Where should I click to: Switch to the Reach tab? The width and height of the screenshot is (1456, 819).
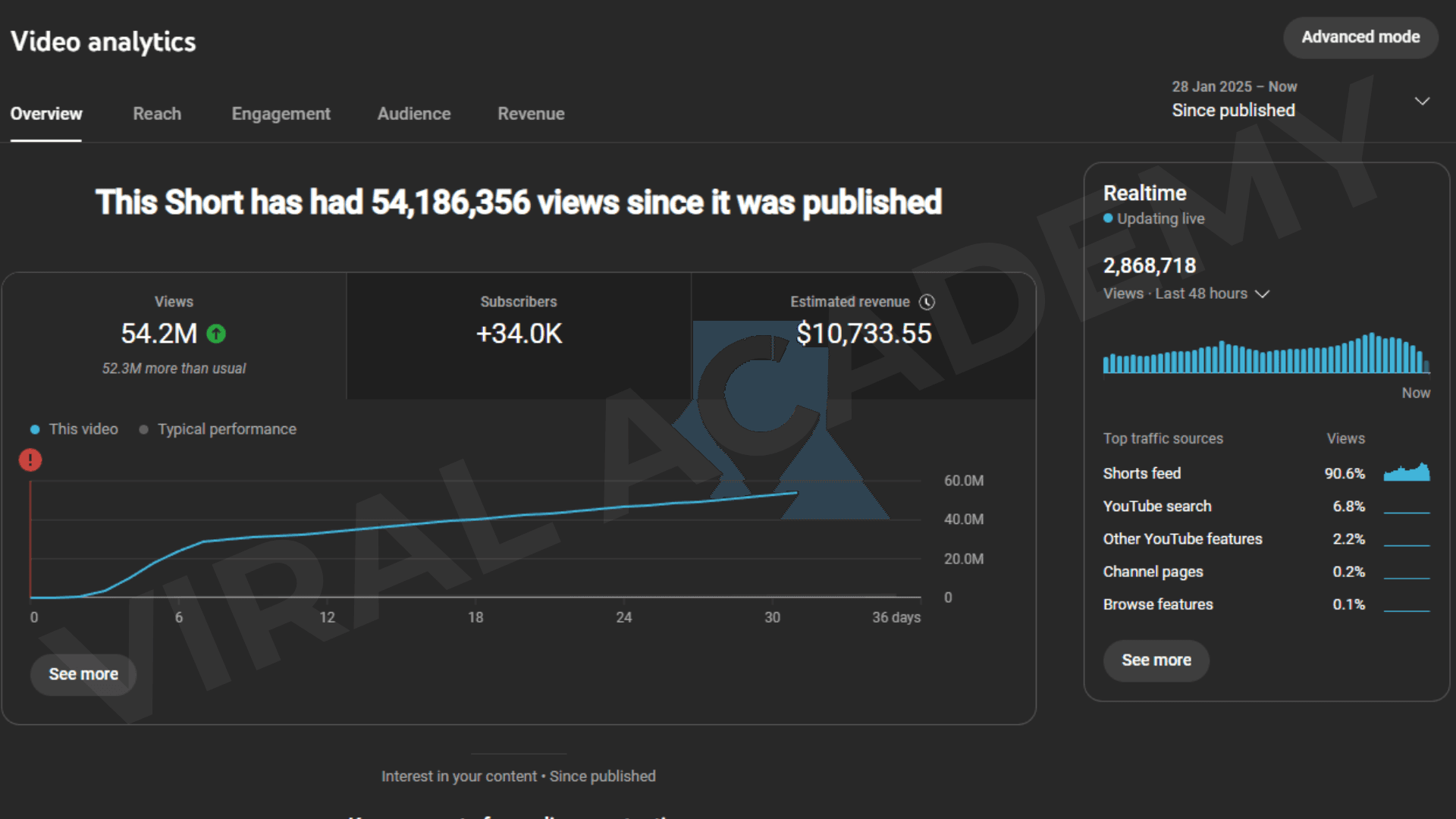click(157, 114)
